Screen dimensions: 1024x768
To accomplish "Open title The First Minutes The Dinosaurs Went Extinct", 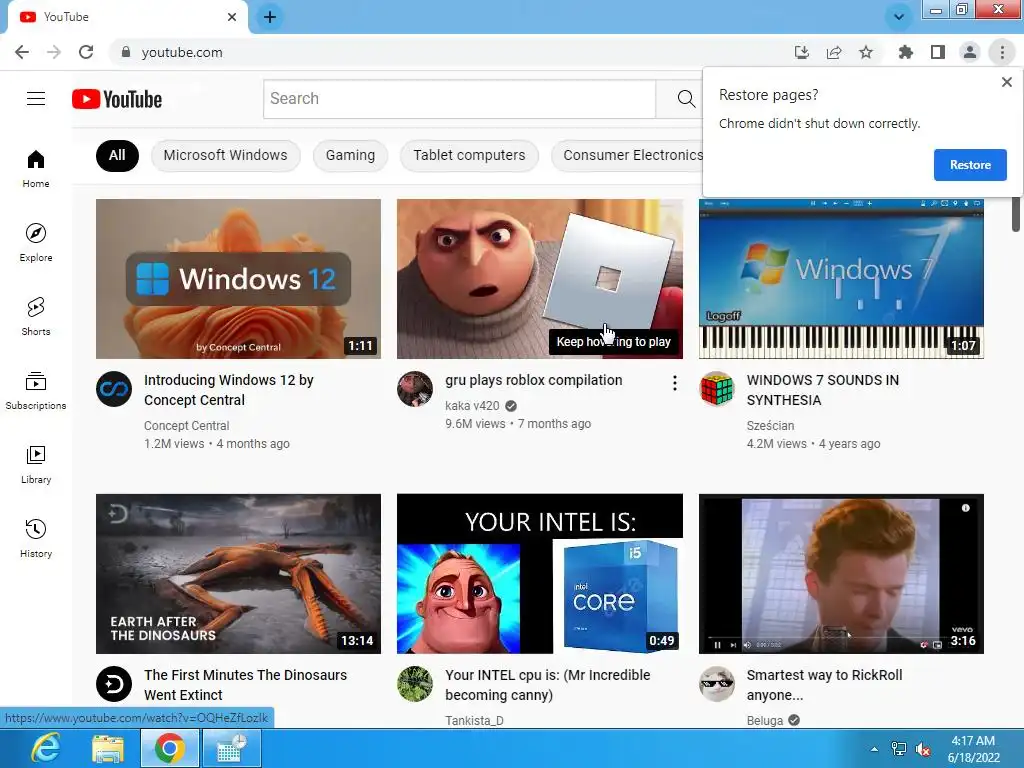I will (246, 685).
